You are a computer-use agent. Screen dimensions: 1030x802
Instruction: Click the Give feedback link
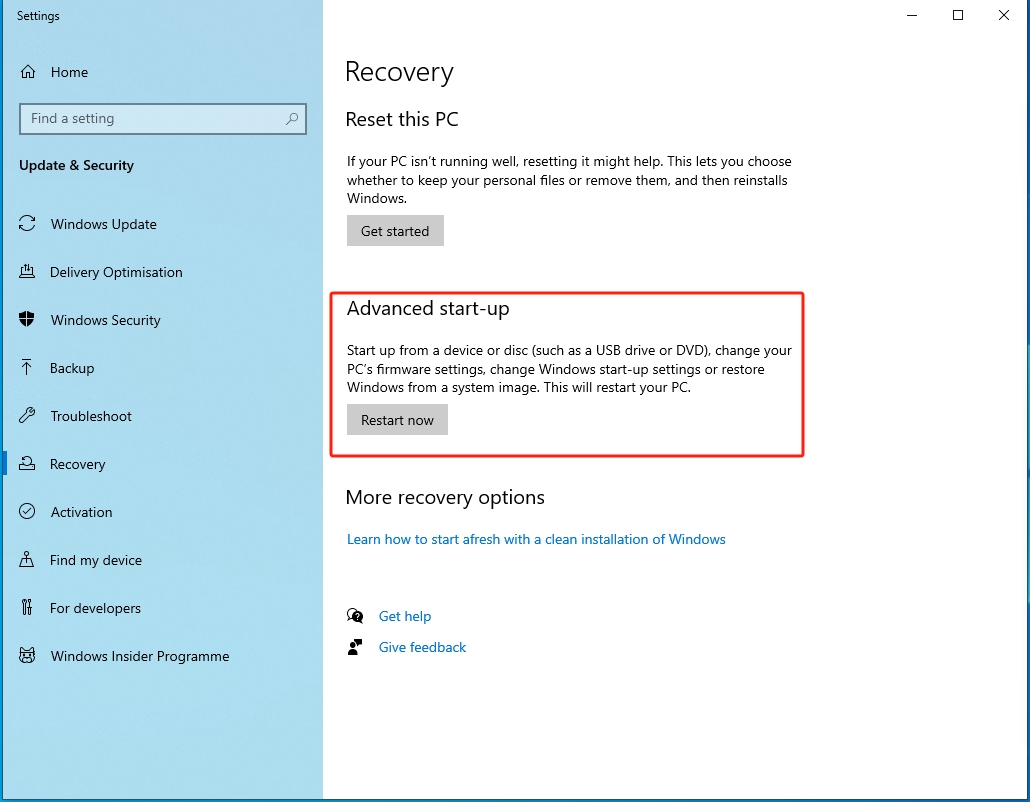422,647
